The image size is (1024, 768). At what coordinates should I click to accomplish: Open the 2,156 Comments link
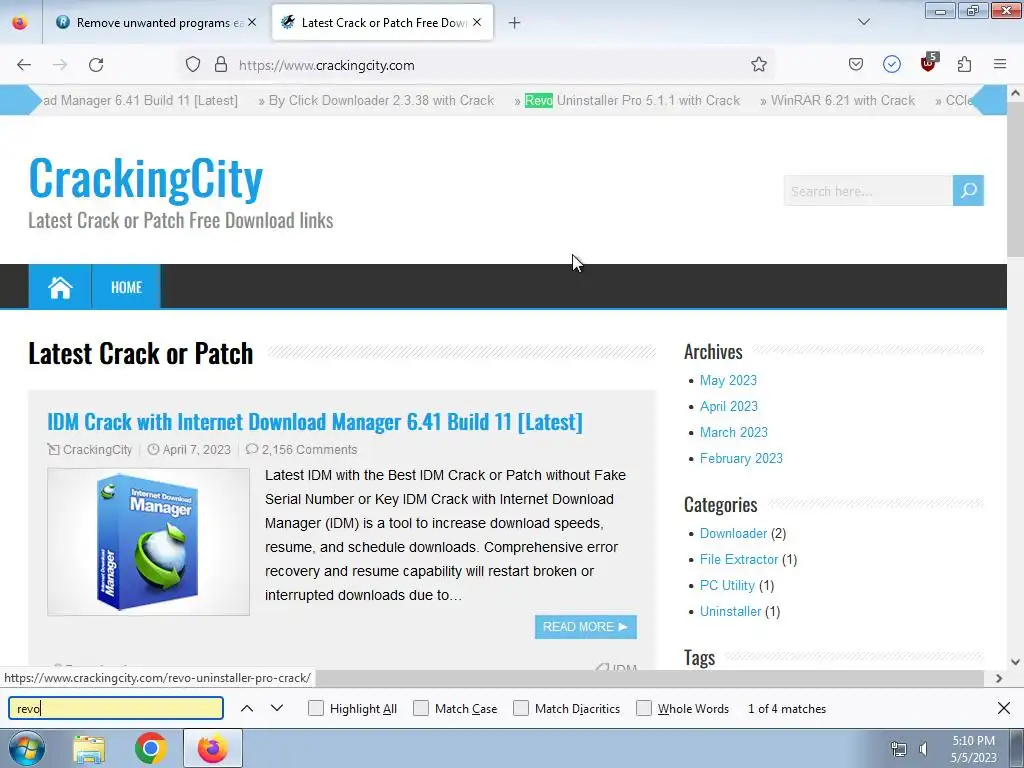pyautogui.click(x=310, y=449)
